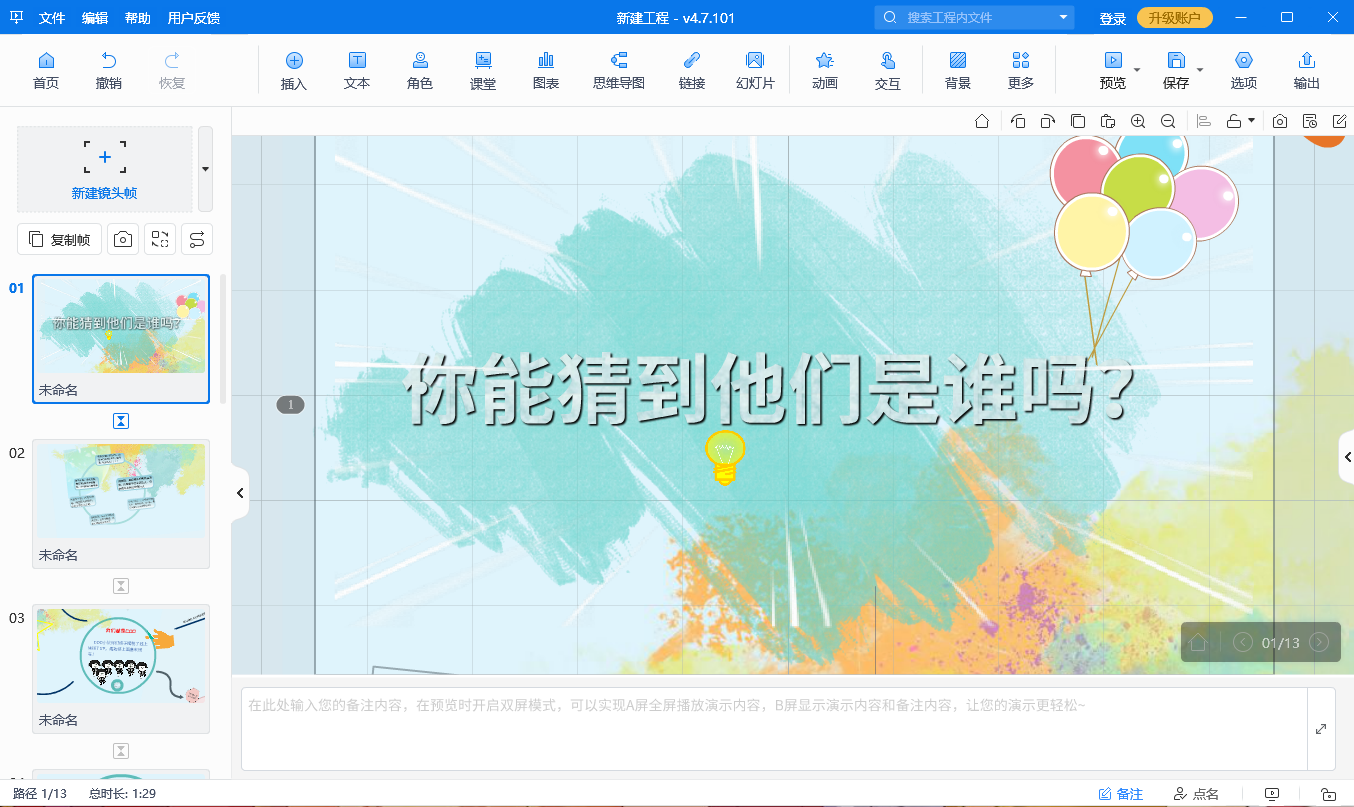The height and width of the screenshot is (807, 1354).
Task: Click the transition hourglass below frame 01
Action: click(x=121, y=421)
